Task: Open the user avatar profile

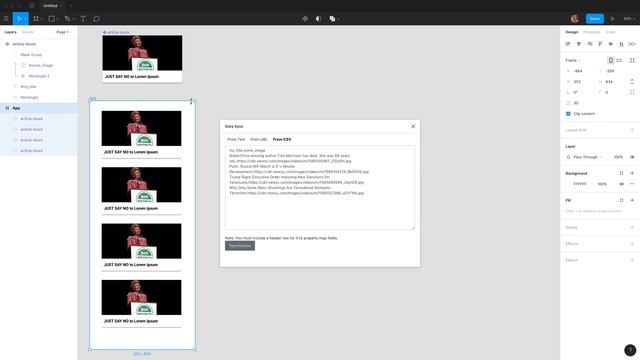Action: 575,19
